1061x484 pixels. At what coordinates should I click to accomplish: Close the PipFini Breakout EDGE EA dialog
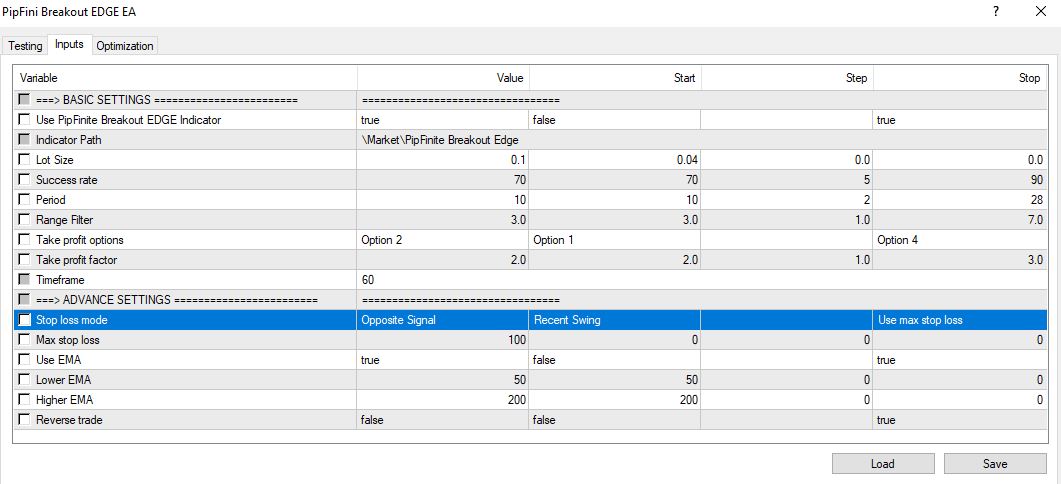[x=1041, y=12]
